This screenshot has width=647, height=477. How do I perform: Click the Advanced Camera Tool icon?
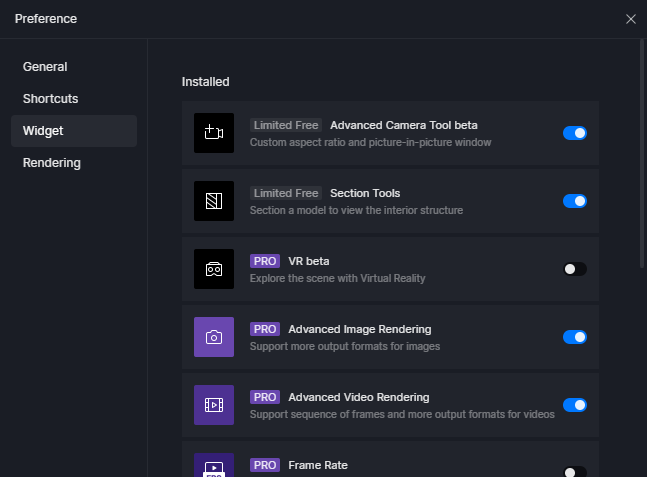(214, 133)
